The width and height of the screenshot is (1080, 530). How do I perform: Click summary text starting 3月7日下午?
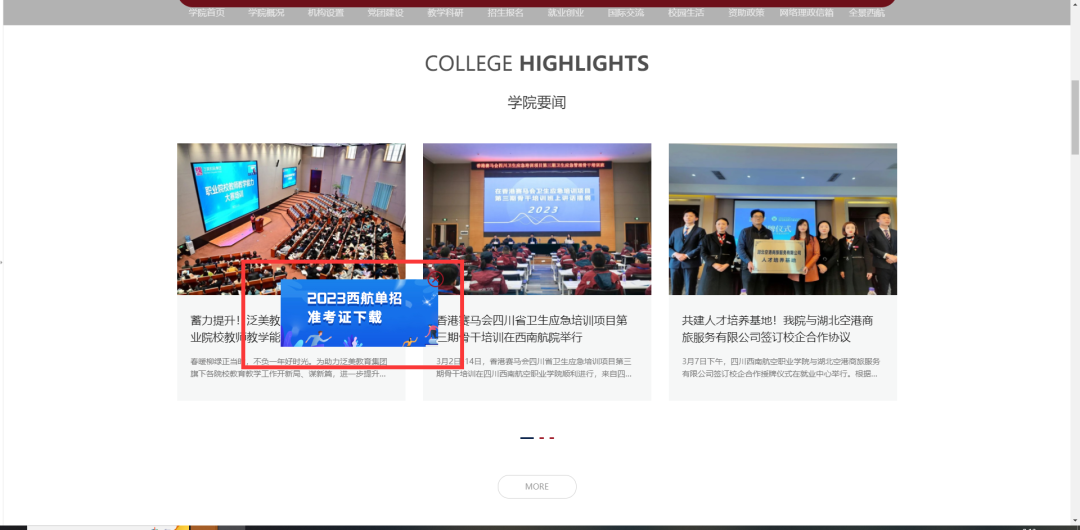(x=781, y=367)
